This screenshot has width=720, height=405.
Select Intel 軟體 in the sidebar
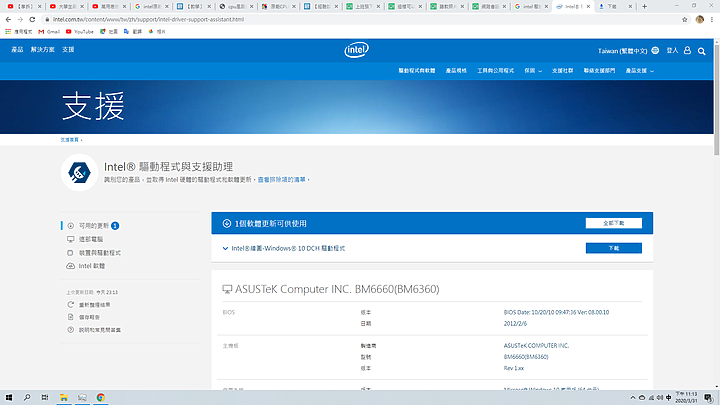click(92, 266)
